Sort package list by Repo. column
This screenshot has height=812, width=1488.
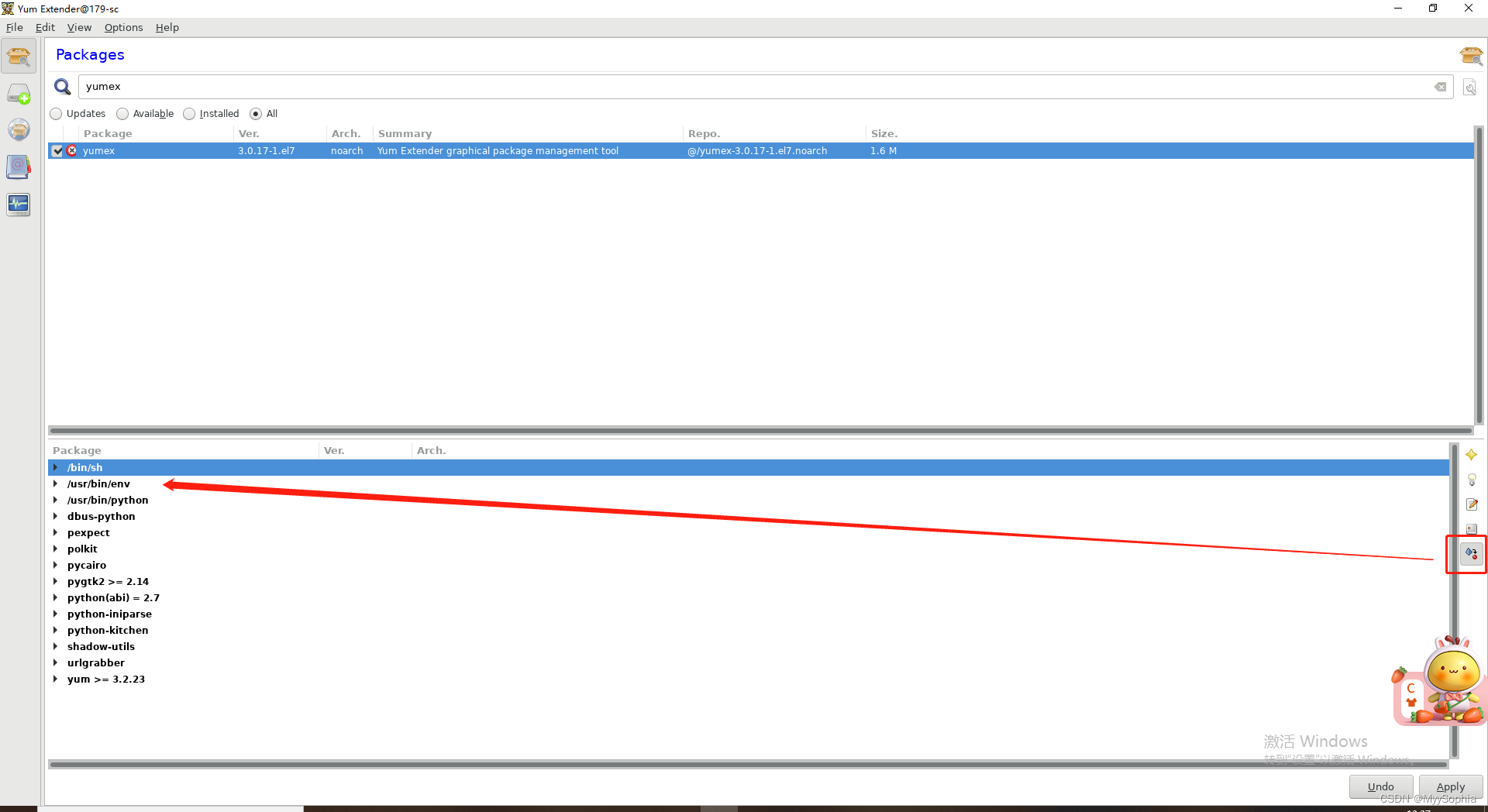coord(774,133)
